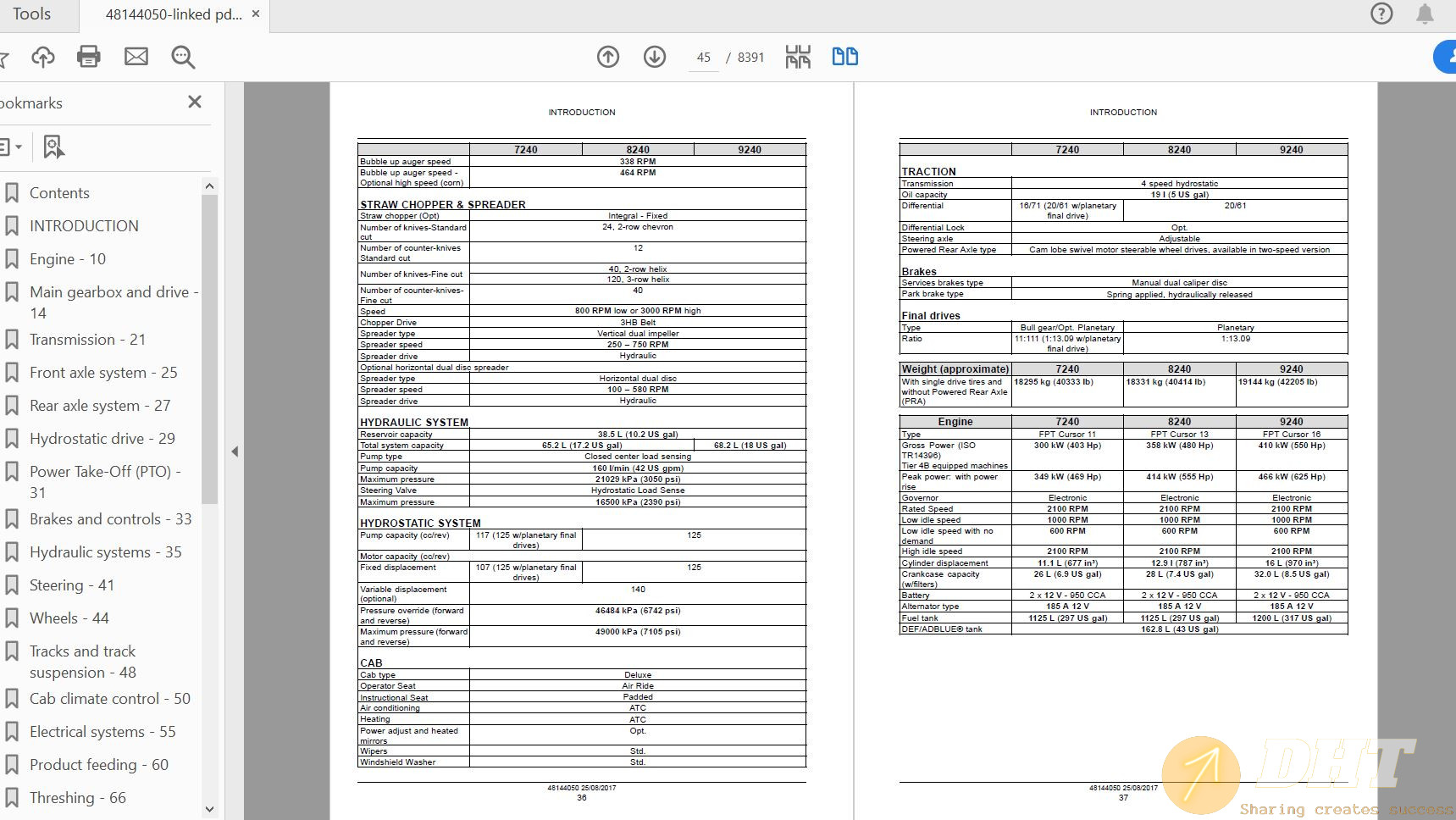The height and width of the screenshot is (820, 1456).
Task: Click the 4 speed hydrostatic value
Action: [x=1180, y=184]
